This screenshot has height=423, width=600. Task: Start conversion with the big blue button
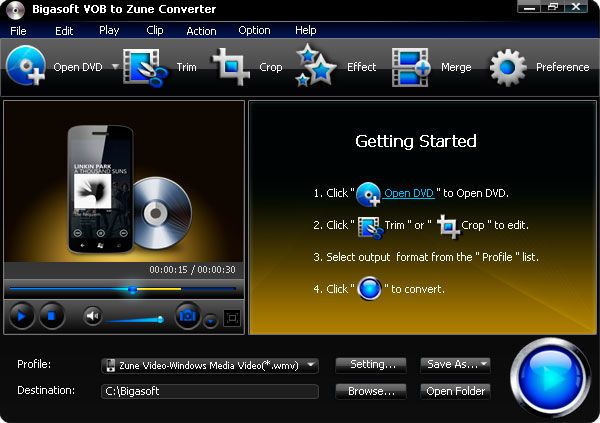click(550, 377)
